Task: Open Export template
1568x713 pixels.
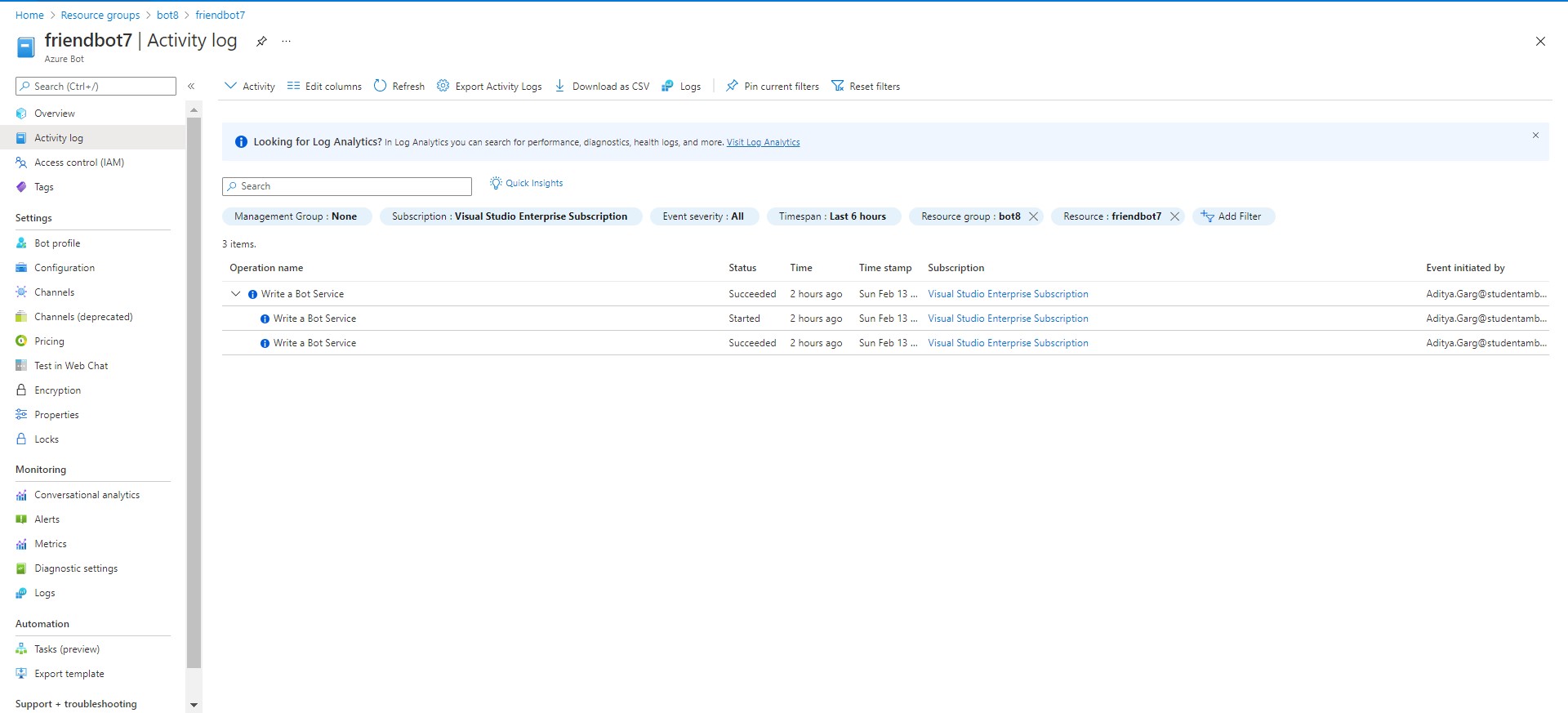Action: [93, 674]
